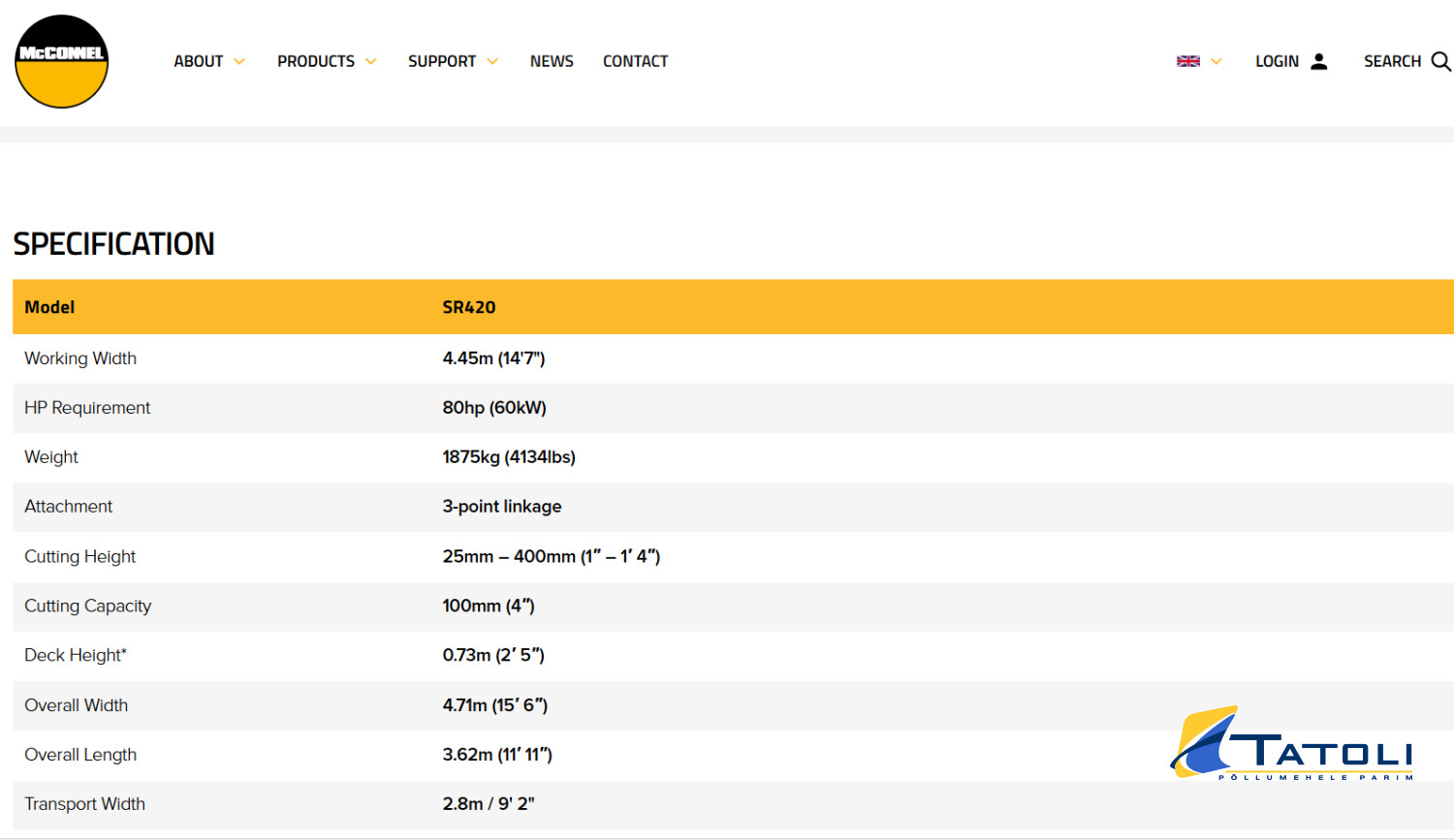Viewport: 1454px width, 840px height.
Task: Open the About menu item
Action: click(x=199, y=61)
